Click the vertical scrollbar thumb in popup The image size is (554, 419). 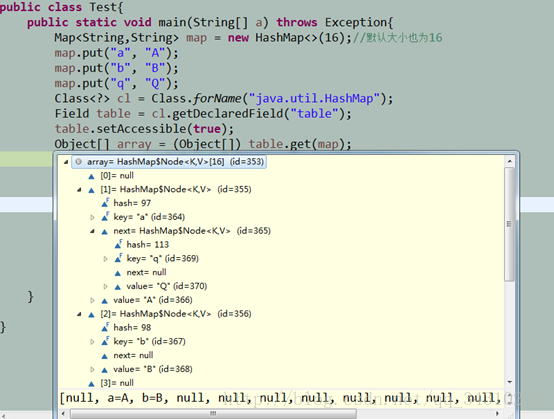(x=509, y=224)
